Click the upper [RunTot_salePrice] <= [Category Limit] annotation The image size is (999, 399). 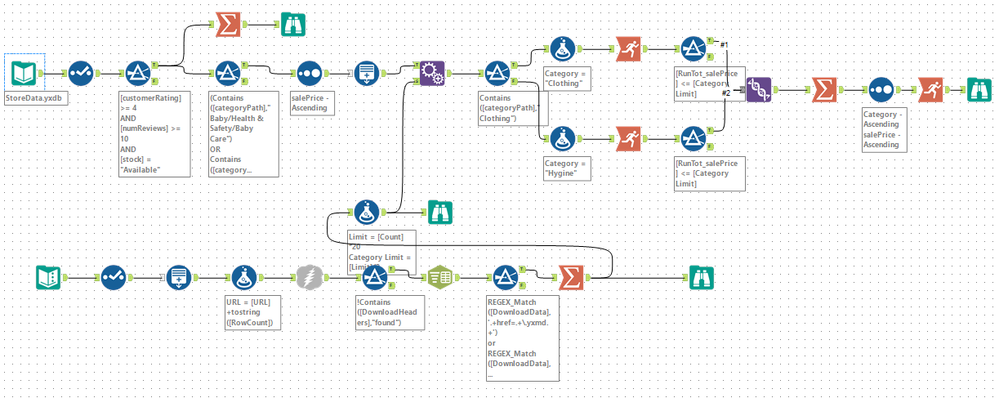point(710,84)
